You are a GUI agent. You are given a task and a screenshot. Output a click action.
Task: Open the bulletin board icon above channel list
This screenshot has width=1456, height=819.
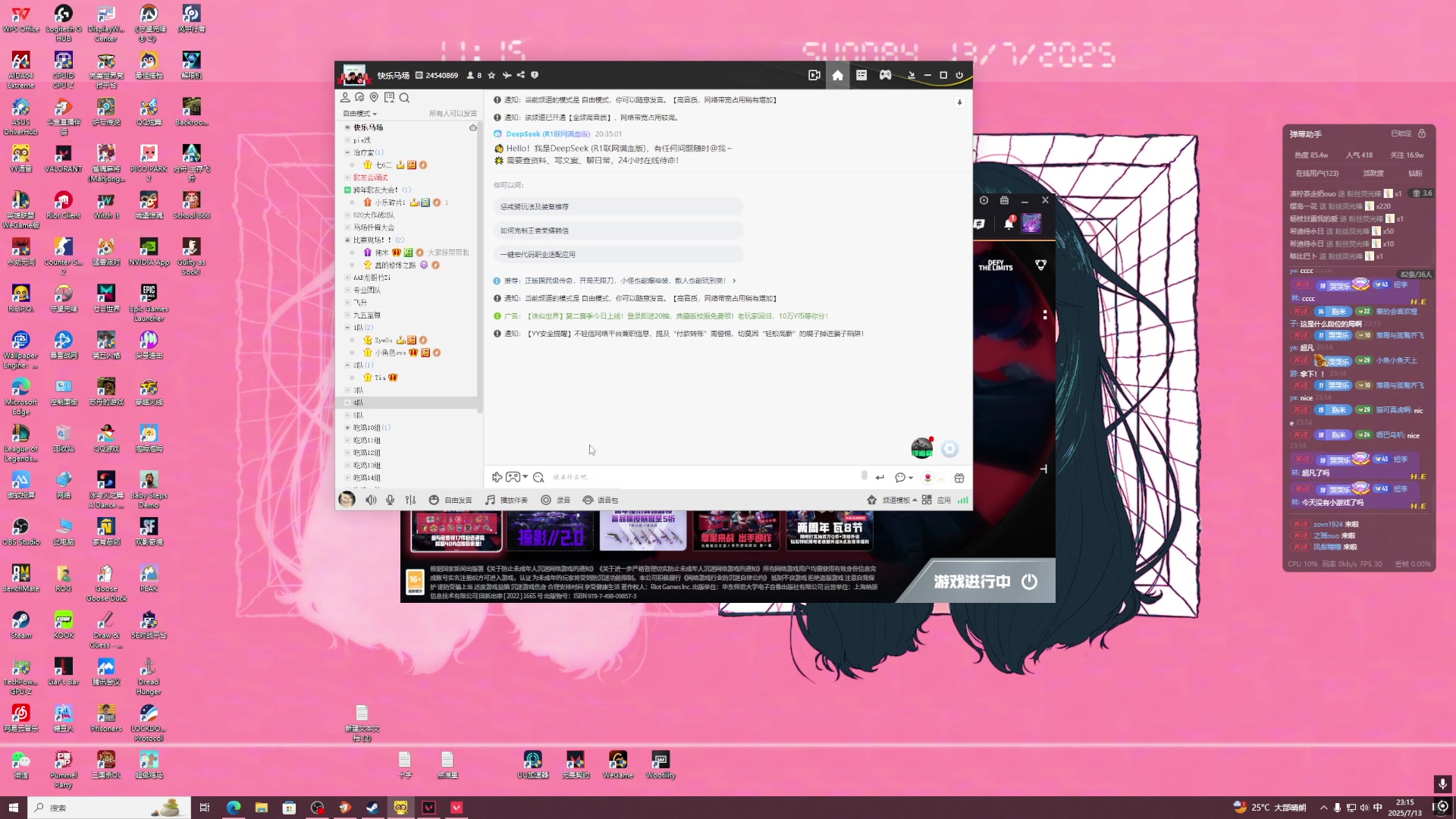coord(389,97)
